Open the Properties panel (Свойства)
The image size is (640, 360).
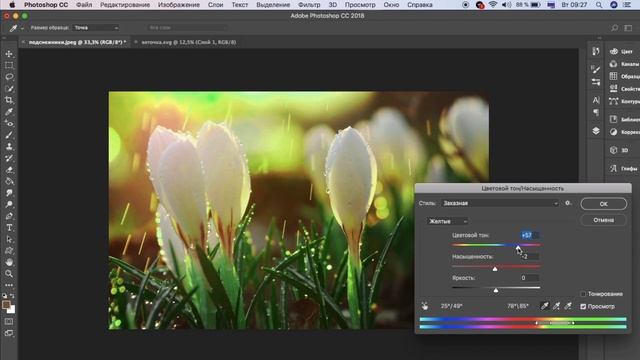[x=624, y=89]
